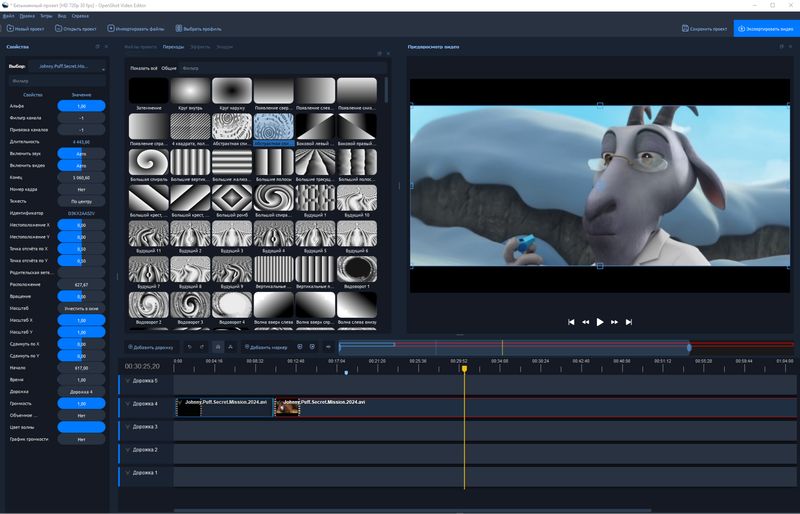This screenshot has width=800, height=514.
Task: Expand the Track 5 header arrow
Action: coord(127,381)
